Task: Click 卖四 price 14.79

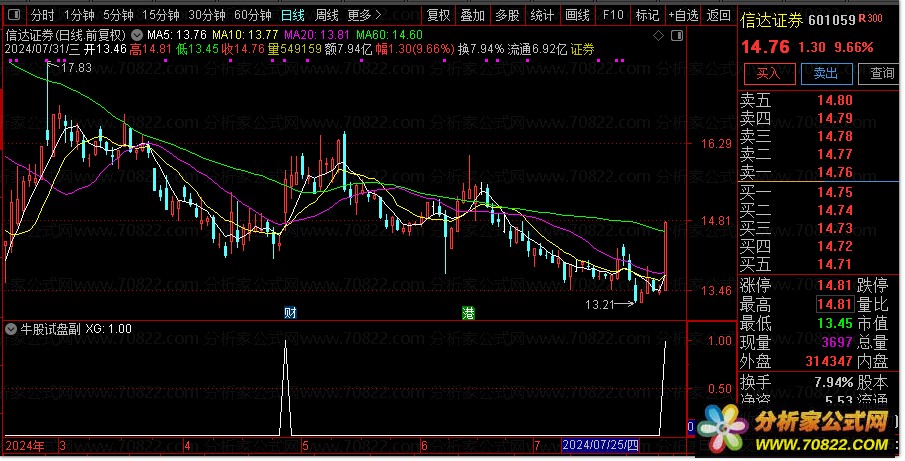Action: 835,118
